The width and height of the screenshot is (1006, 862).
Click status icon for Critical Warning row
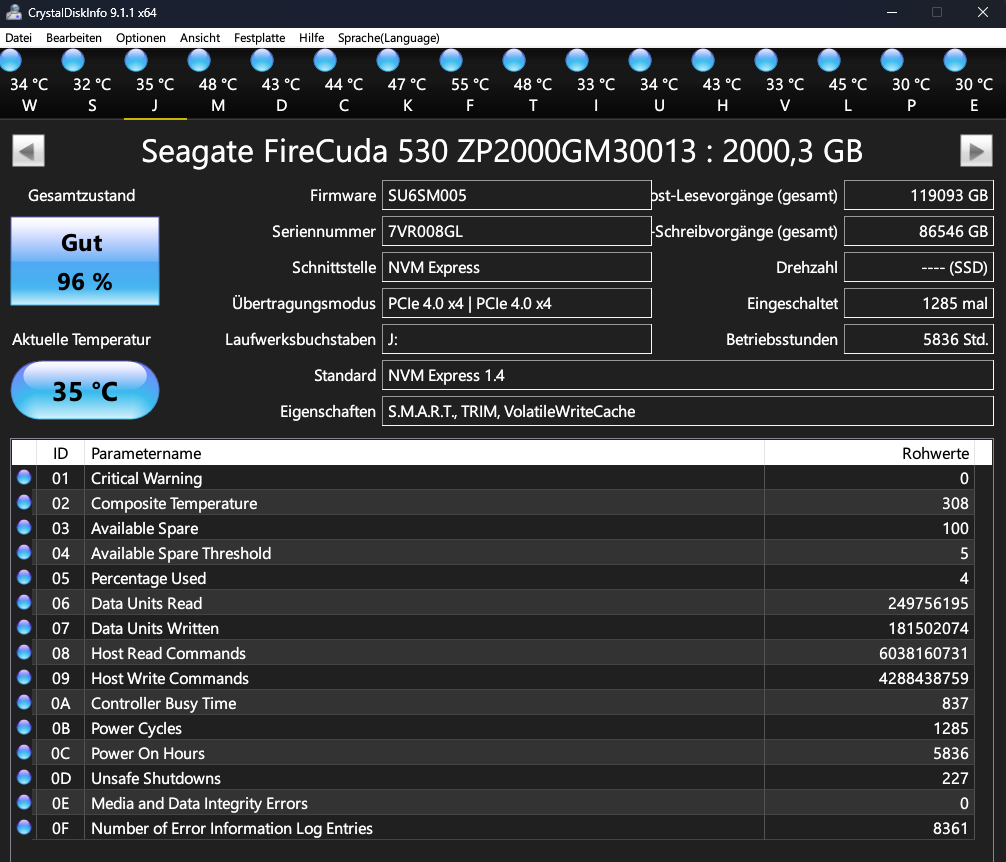coord(24,477)
